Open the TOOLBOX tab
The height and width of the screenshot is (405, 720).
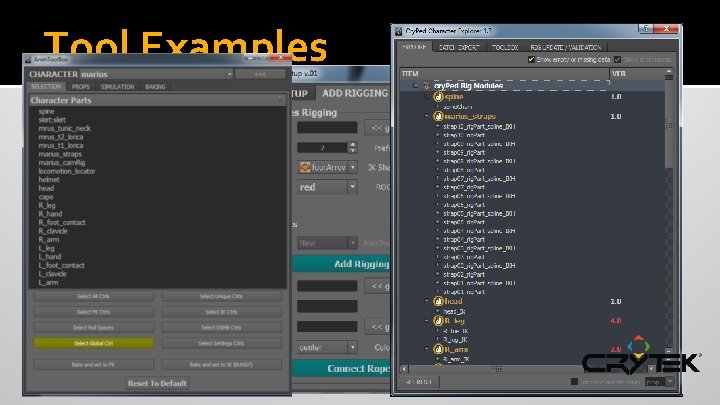pos(505,47)
